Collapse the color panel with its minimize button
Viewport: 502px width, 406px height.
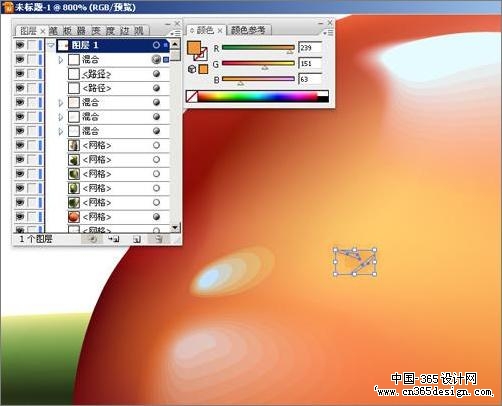click(320, 23)
